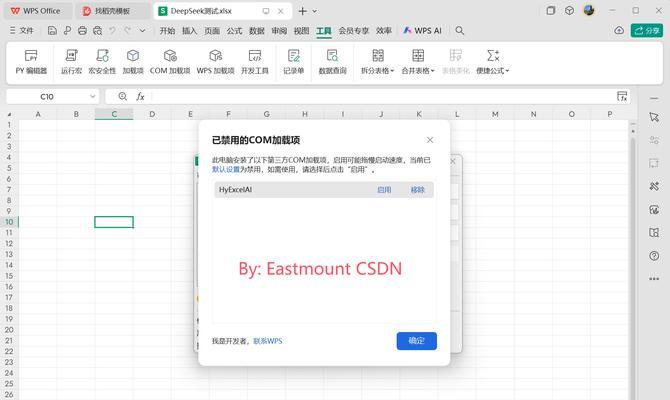Click the zoom magnifier beside formula bar
670x400 pixels.
point(123,97)
